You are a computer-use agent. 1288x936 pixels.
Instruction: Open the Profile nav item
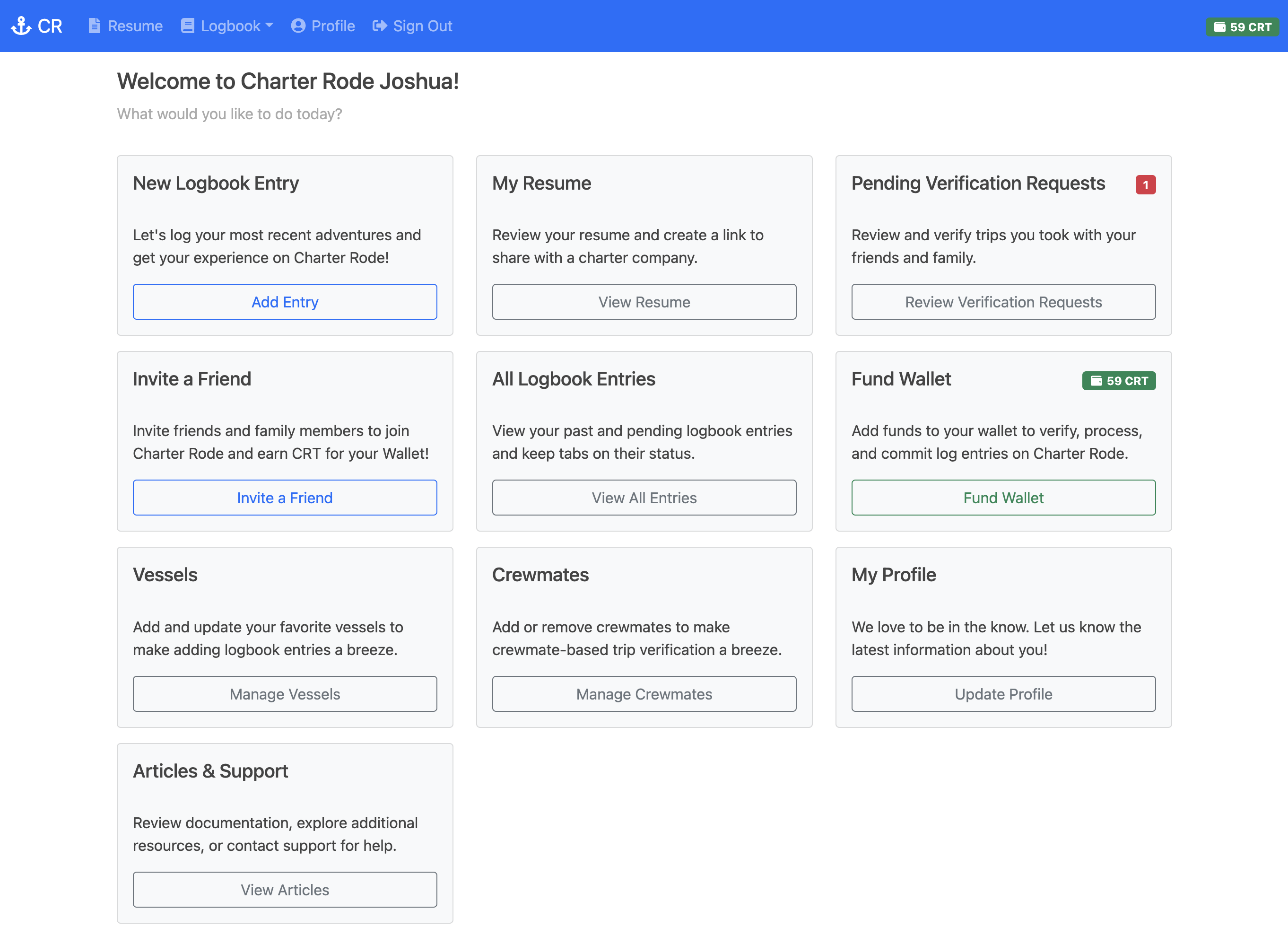point(323,26)
